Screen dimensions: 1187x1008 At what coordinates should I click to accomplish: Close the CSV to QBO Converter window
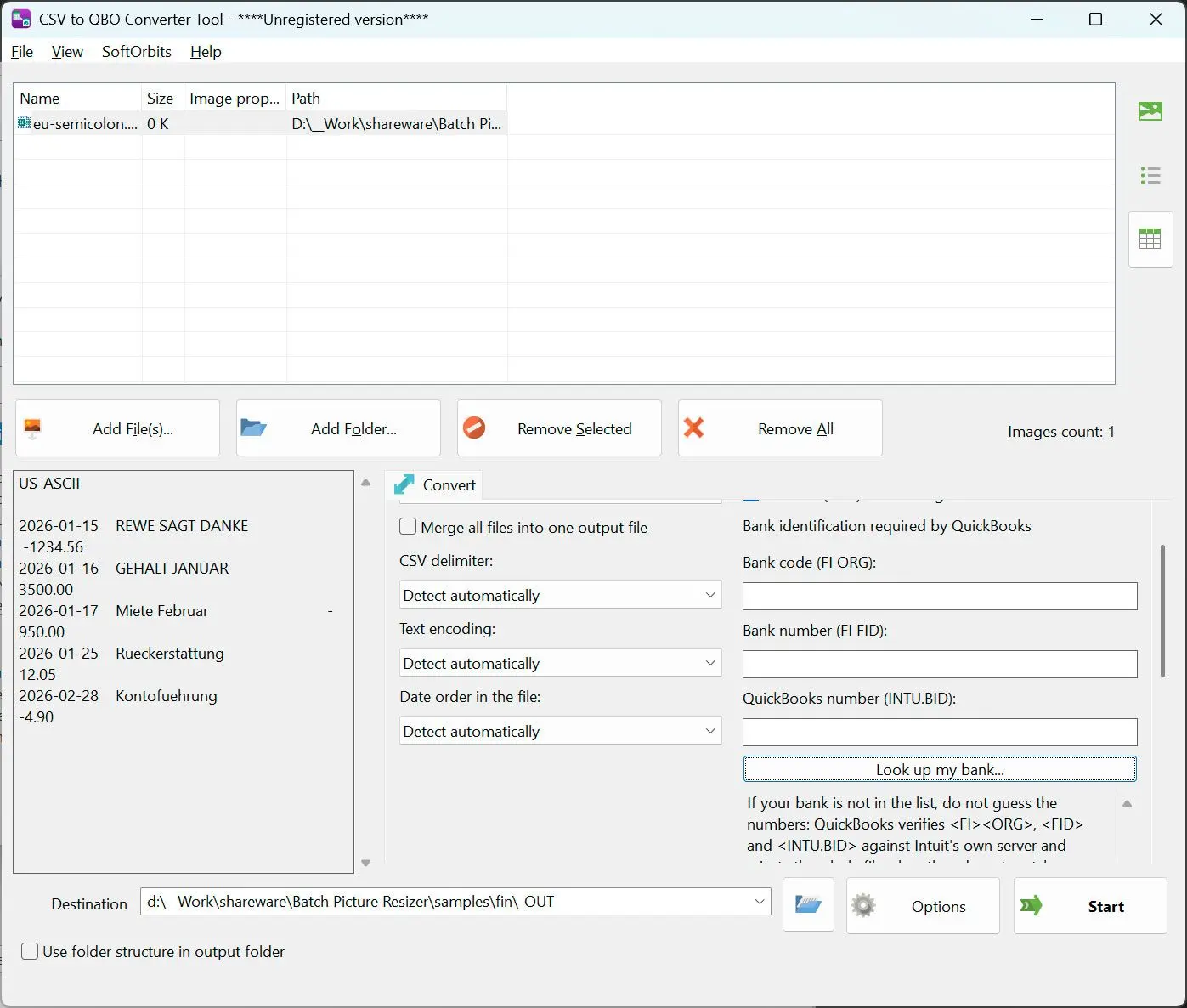(x=1156, y=19)
